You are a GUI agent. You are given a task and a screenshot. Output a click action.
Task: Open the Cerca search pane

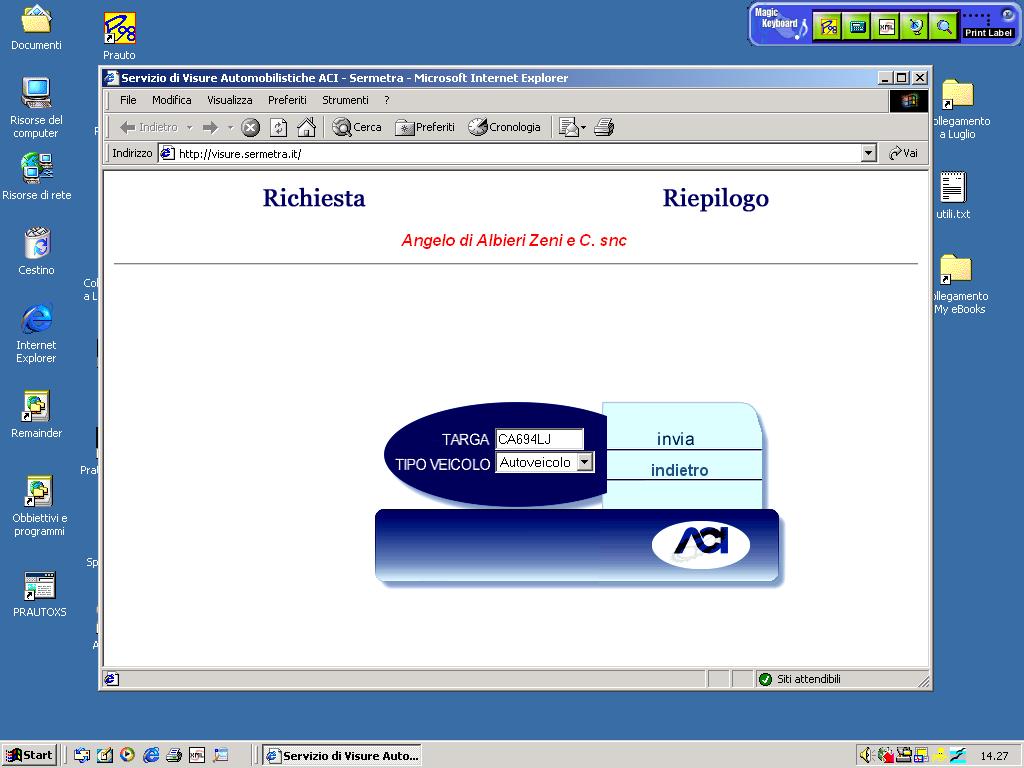(x=357, y=127)
